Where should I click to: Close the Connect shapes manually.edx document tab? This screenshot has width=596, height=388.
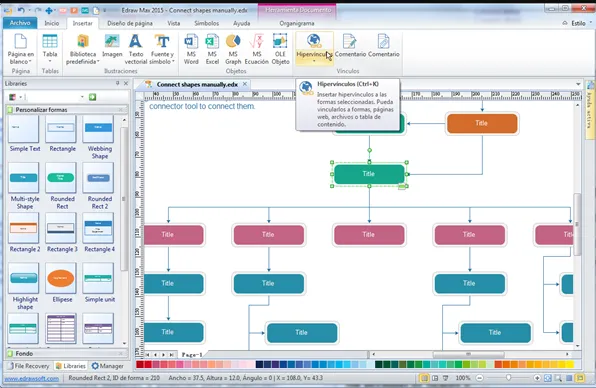click(245, 84)
